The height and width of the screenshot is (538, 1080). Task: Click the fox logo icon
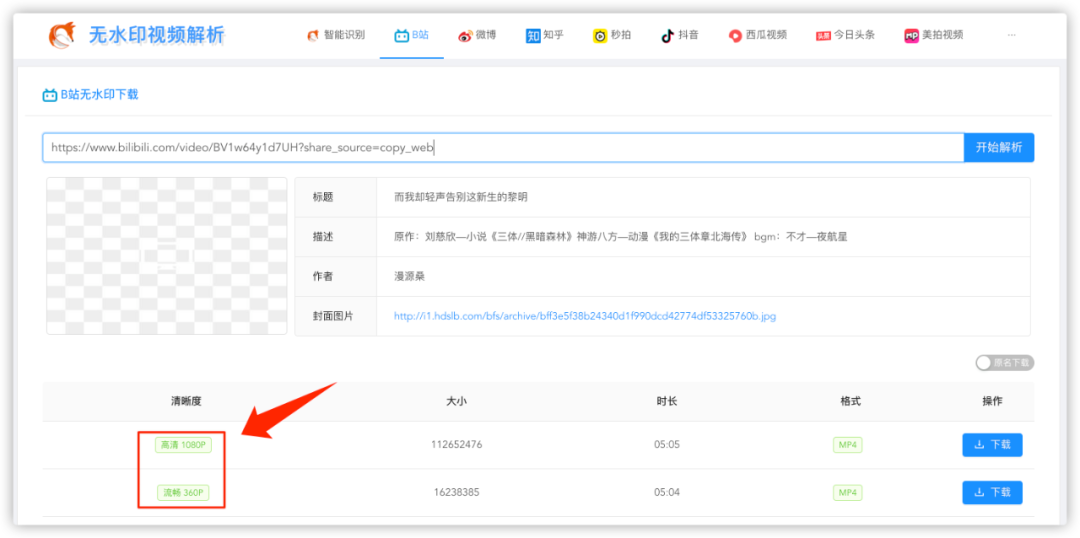tap(62, 35)
